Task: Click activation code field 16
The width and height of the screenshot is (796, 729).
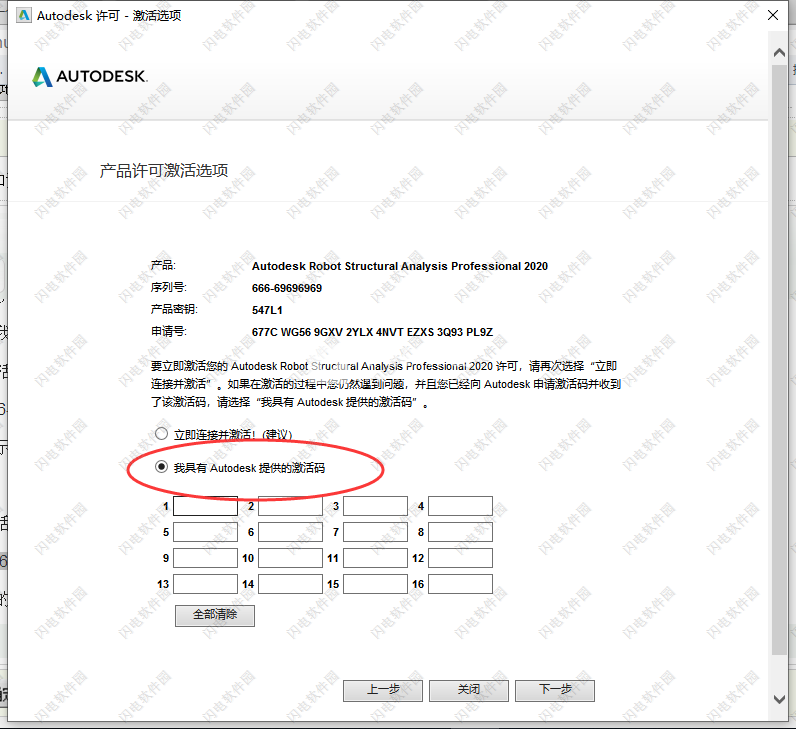Action: coord(460,584)
